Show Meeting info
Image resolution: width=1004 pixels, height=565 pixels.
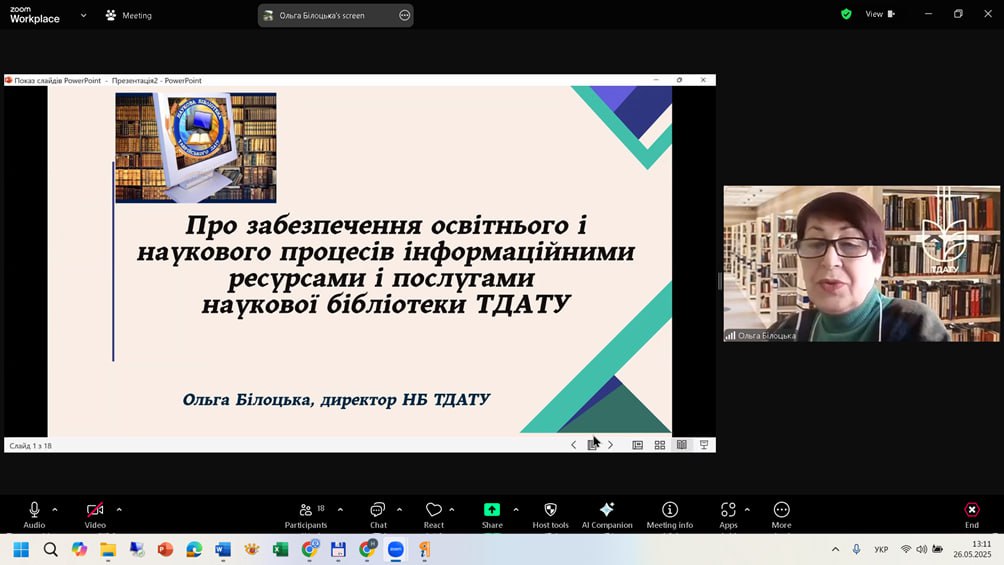[x=670, y=515]
